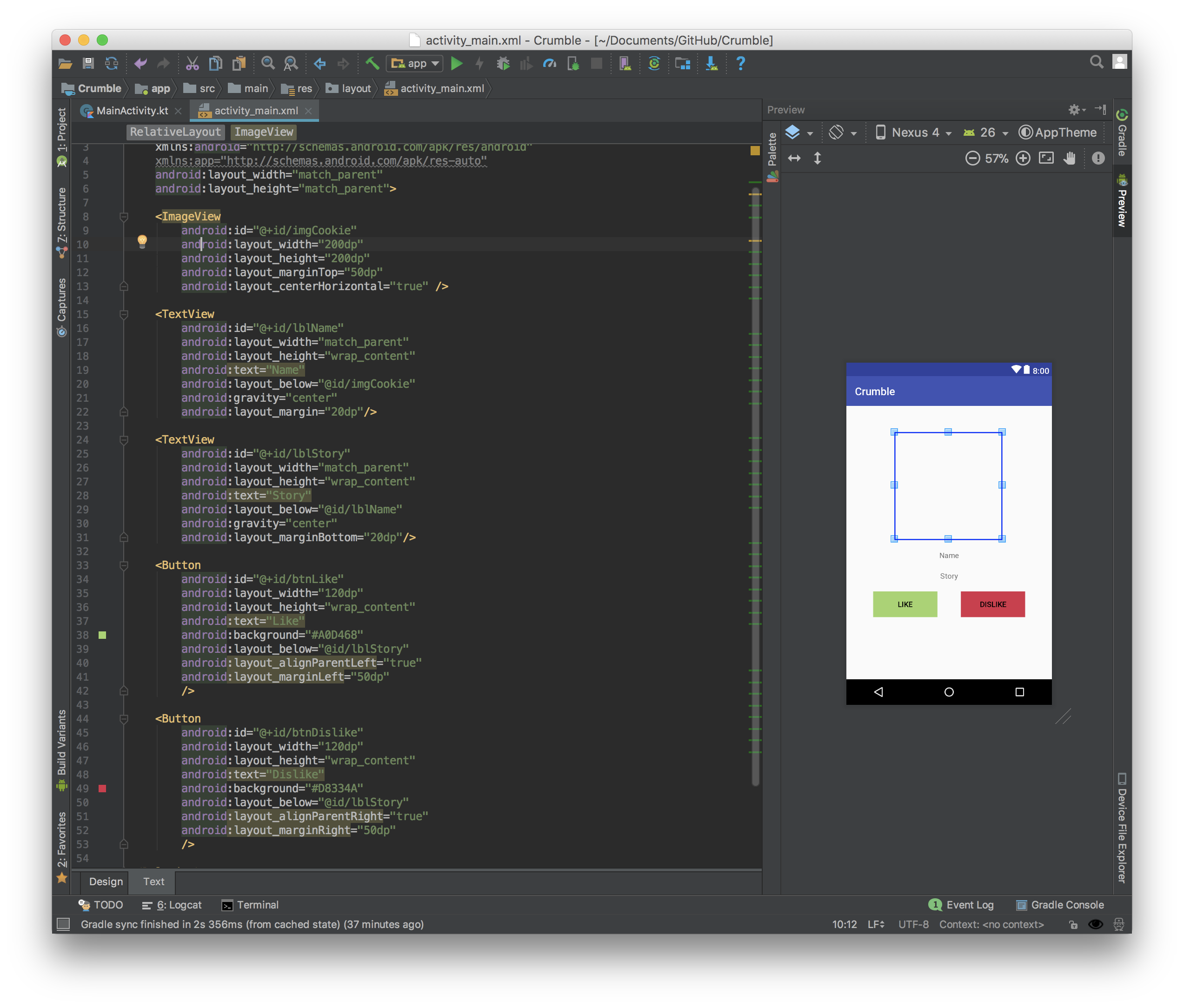Click Zoom Out minus icon in preview
Viewport: 1184px width, 1008px height.
click(x=972, y=158)
